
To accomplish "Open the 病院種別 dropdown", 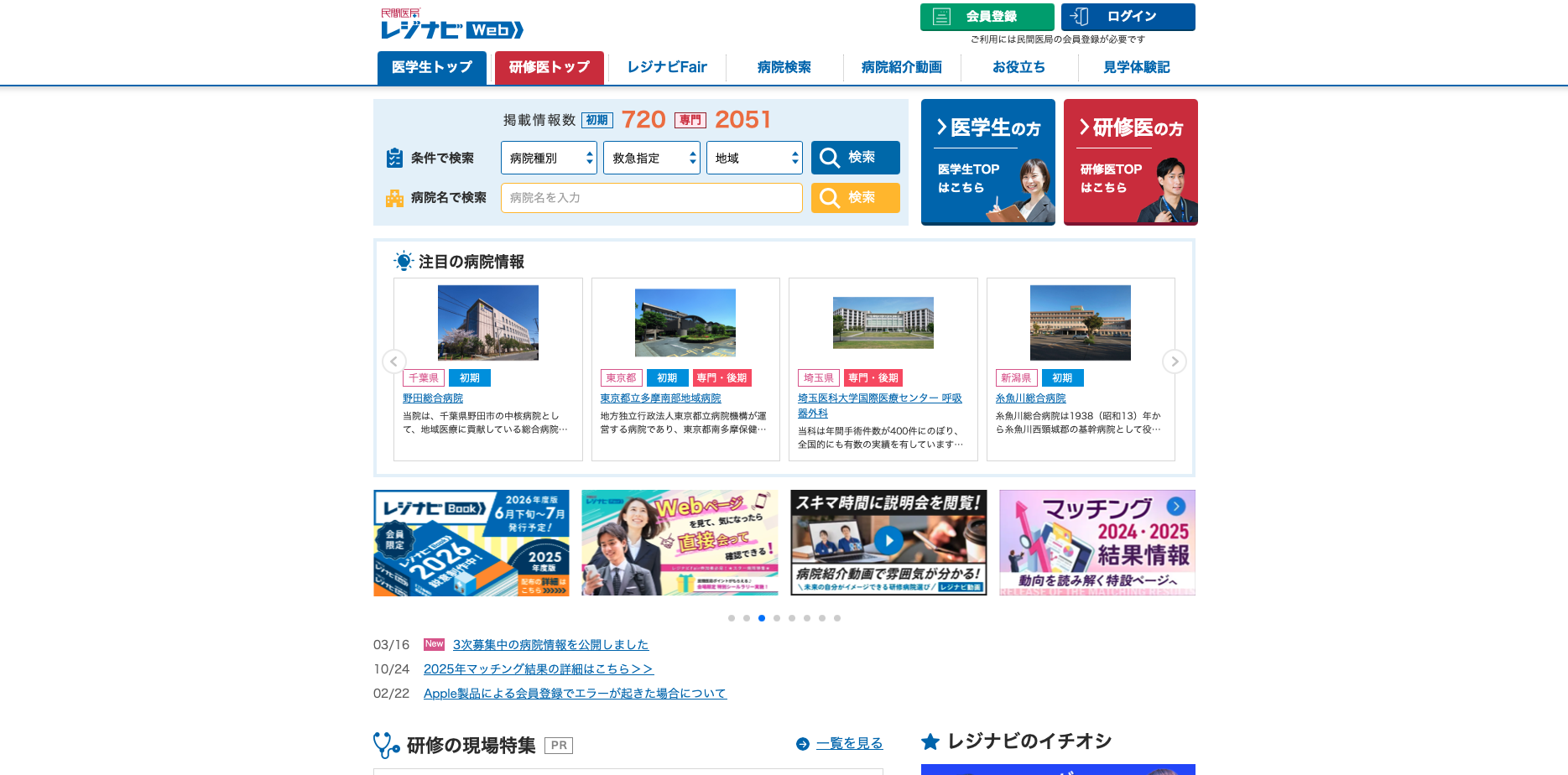I will click(549, 158).
